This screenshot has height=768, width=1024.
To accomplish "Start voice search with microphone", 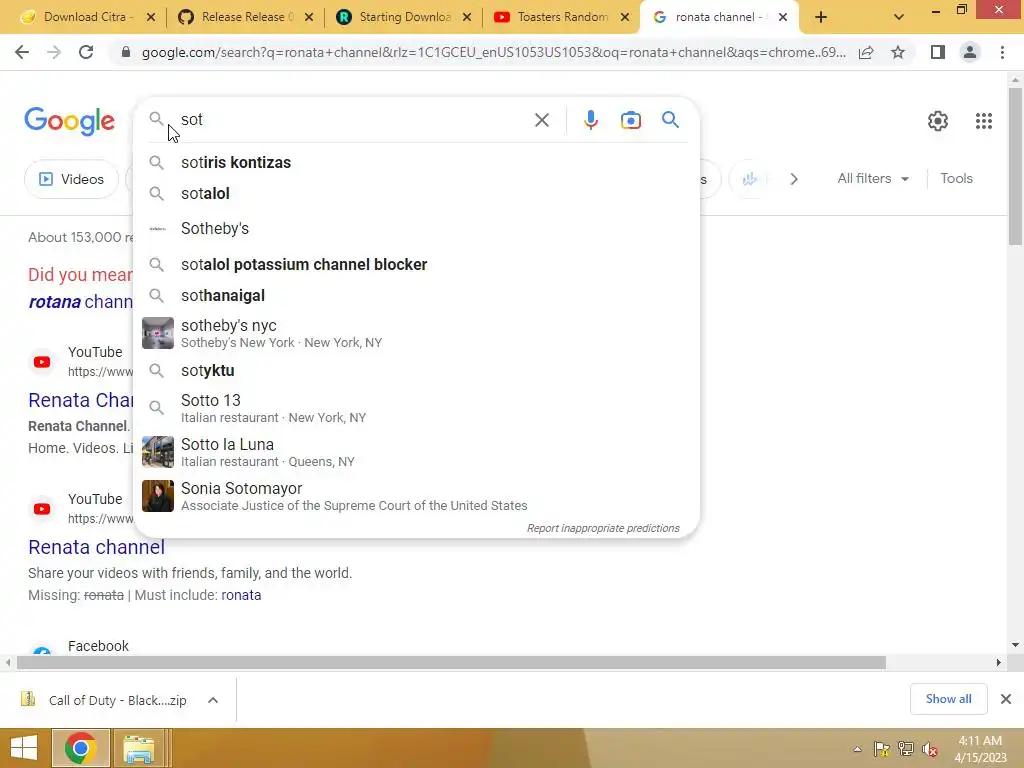I will pos(590,120).
